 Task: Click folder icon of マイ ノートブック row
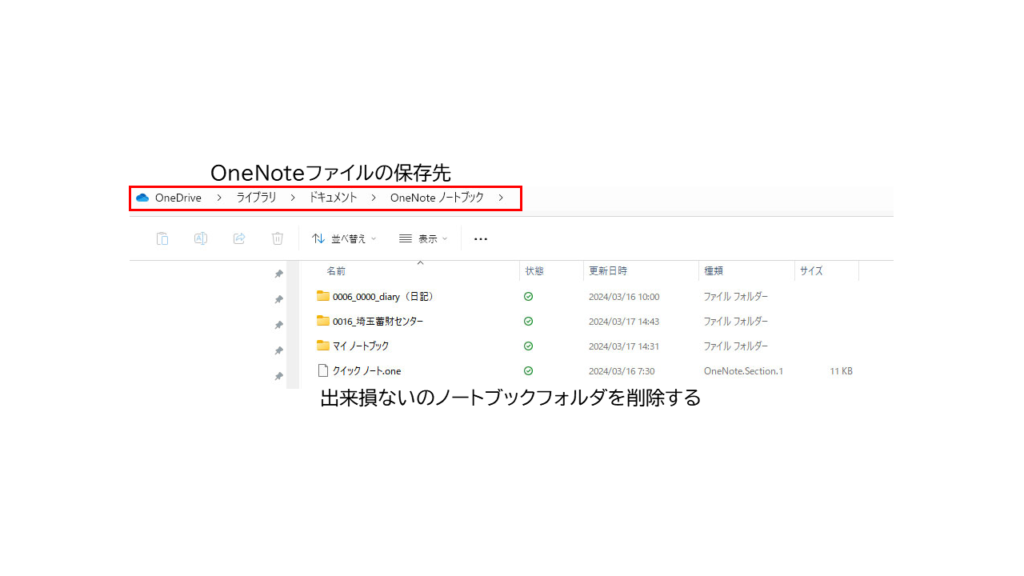[323, 345]
